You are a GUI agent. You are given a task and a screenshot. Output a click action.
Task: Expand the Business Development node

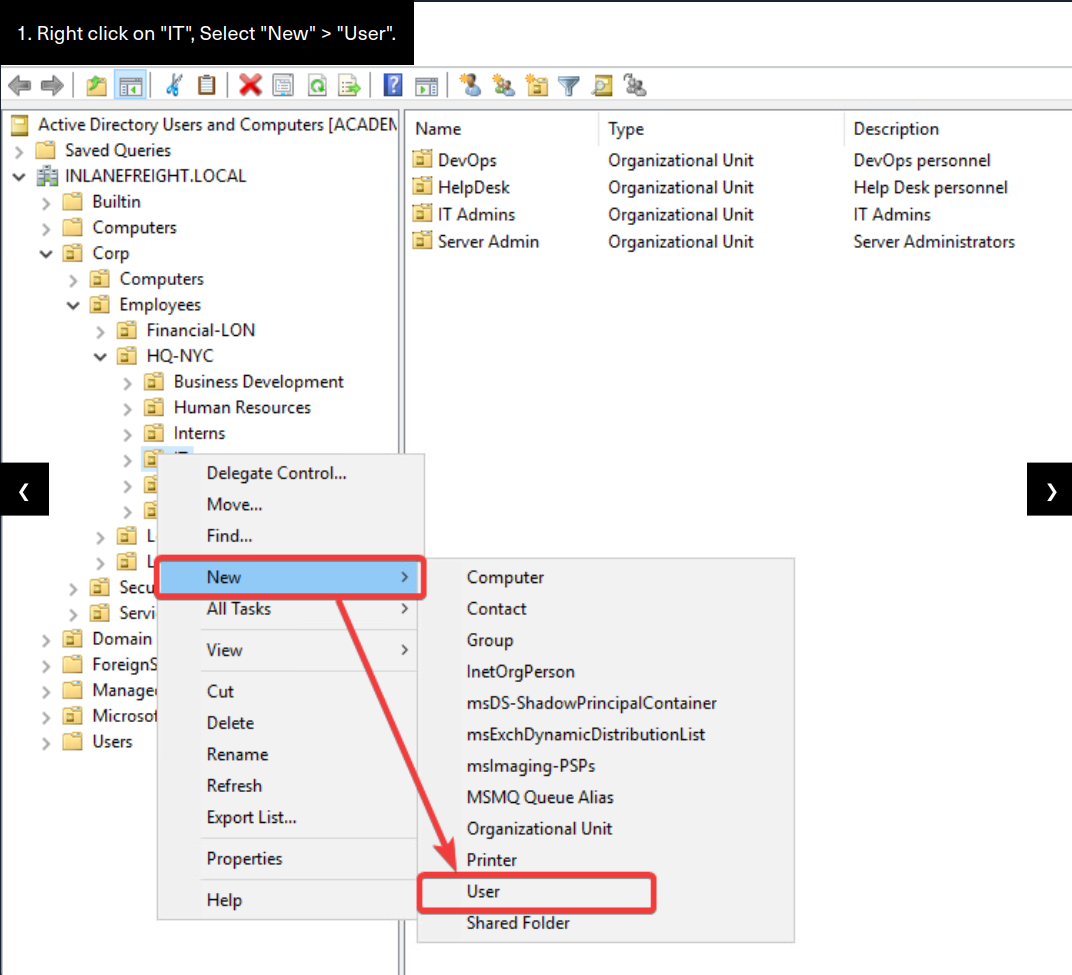point(127,383)
